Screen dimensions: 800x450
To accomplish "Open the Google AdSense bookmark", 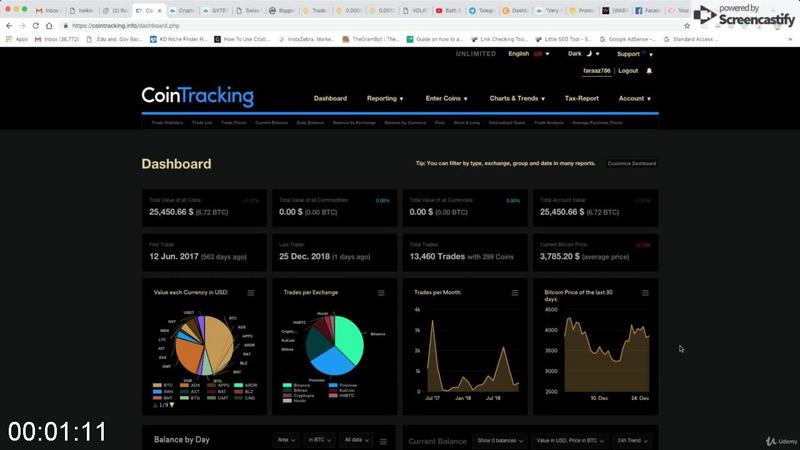I will coord(627,39).
